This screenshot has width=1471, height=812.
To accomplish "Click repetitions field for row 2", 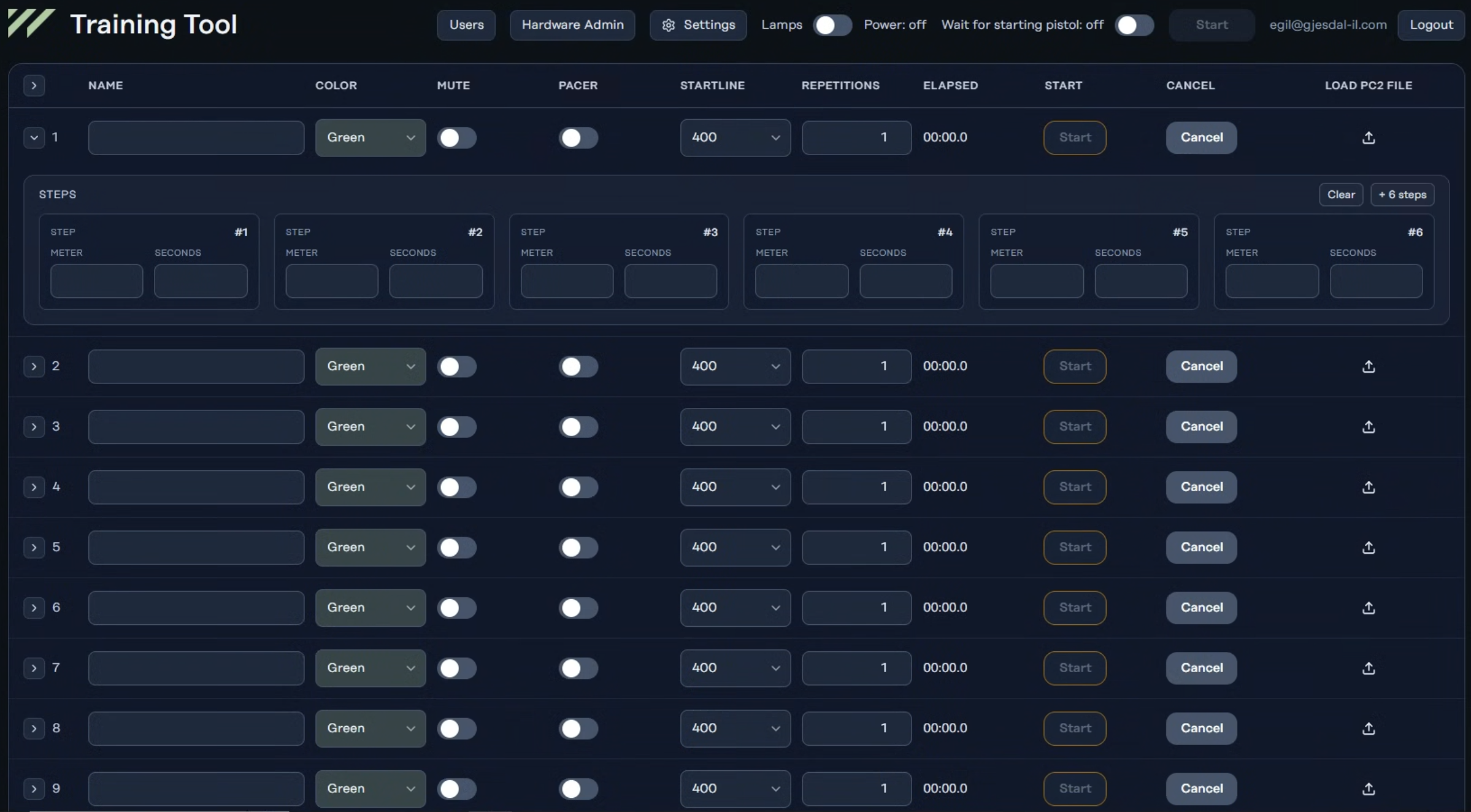I will tap(856, 366).
